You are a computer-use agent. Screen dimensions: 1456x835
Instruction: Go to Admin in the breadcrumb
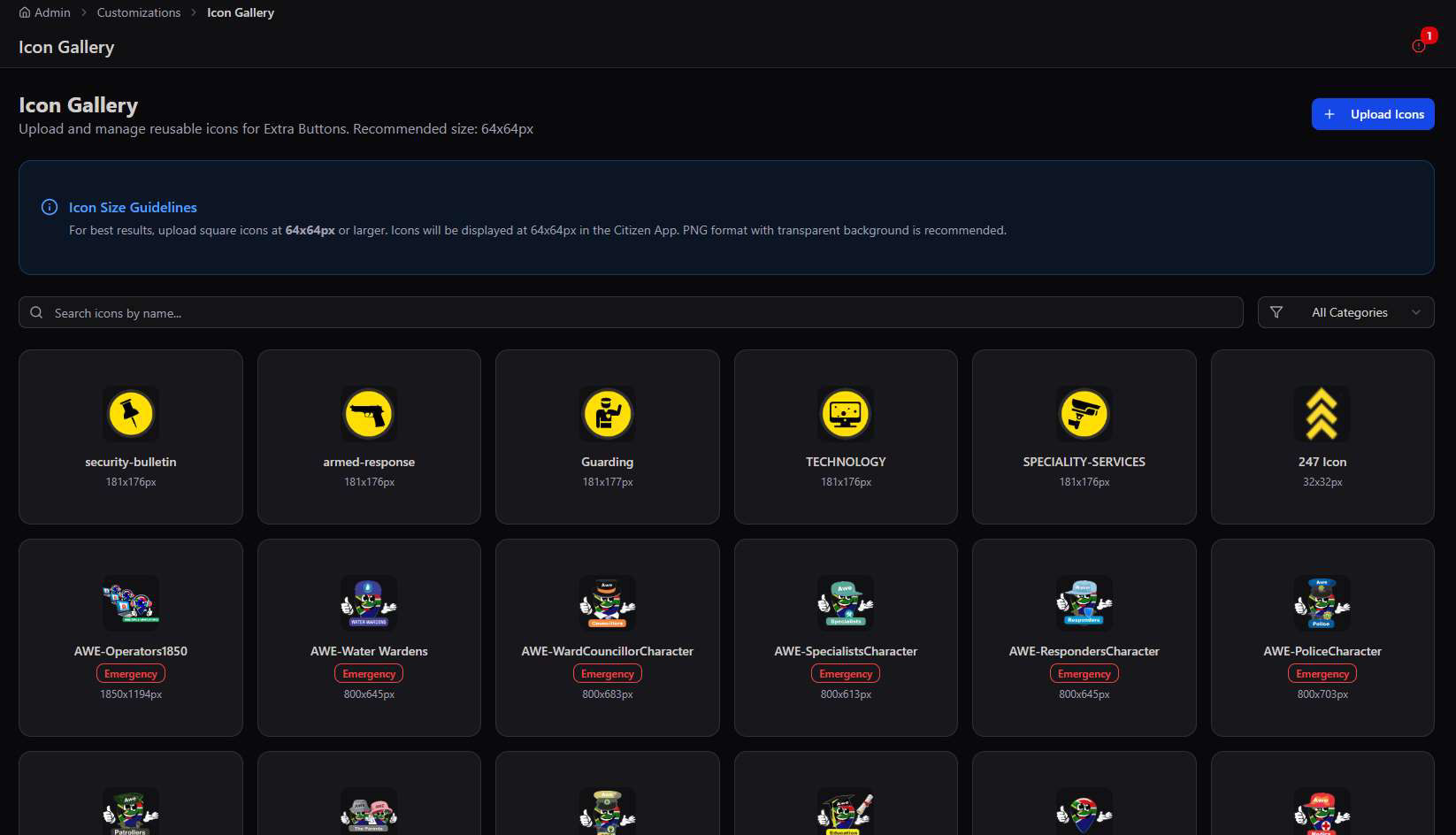[44, 12]
